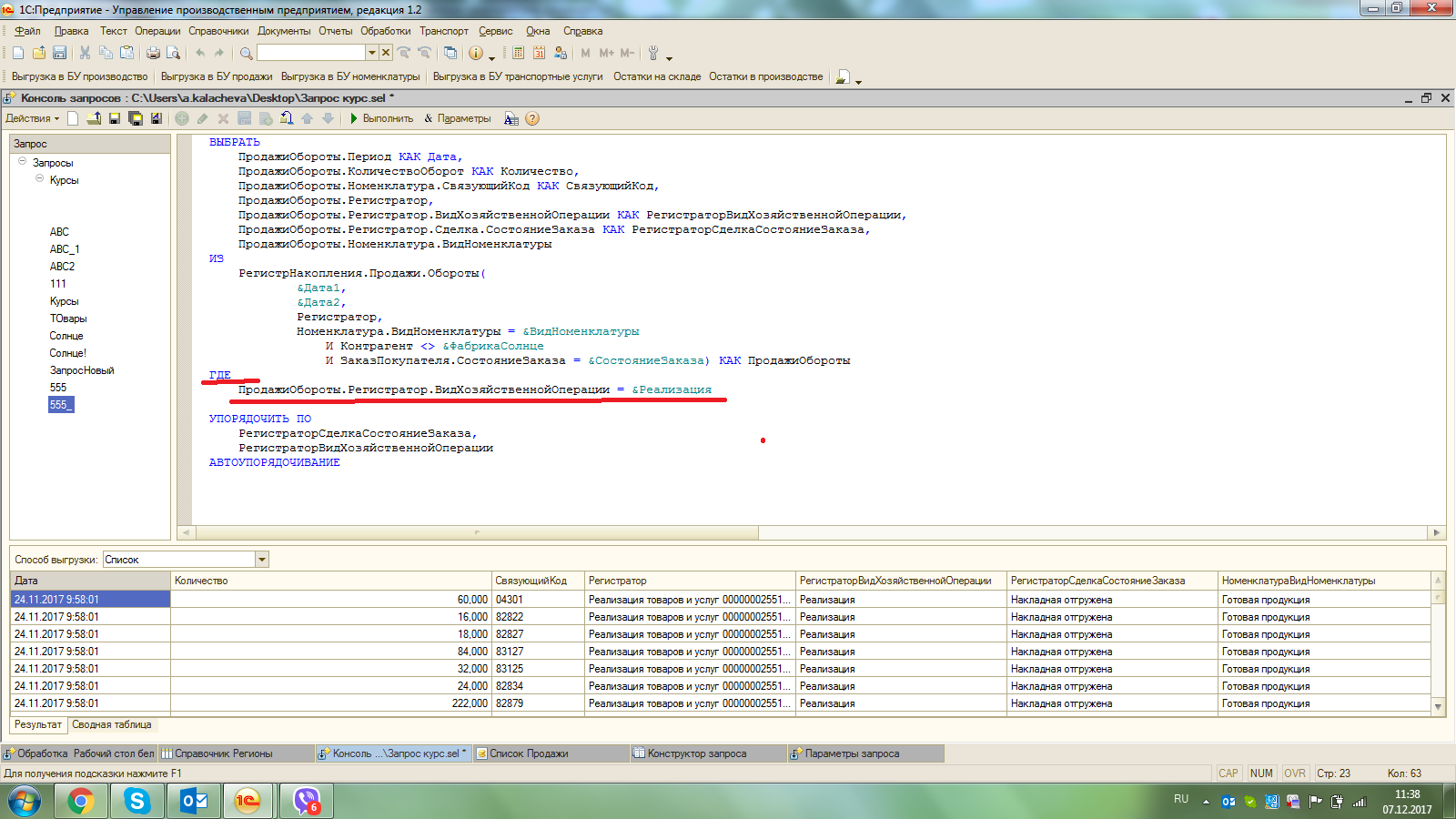The image size is (1456, 819).
Task: Click the M- memory subtract button
Action: click(x=627, y=53)
